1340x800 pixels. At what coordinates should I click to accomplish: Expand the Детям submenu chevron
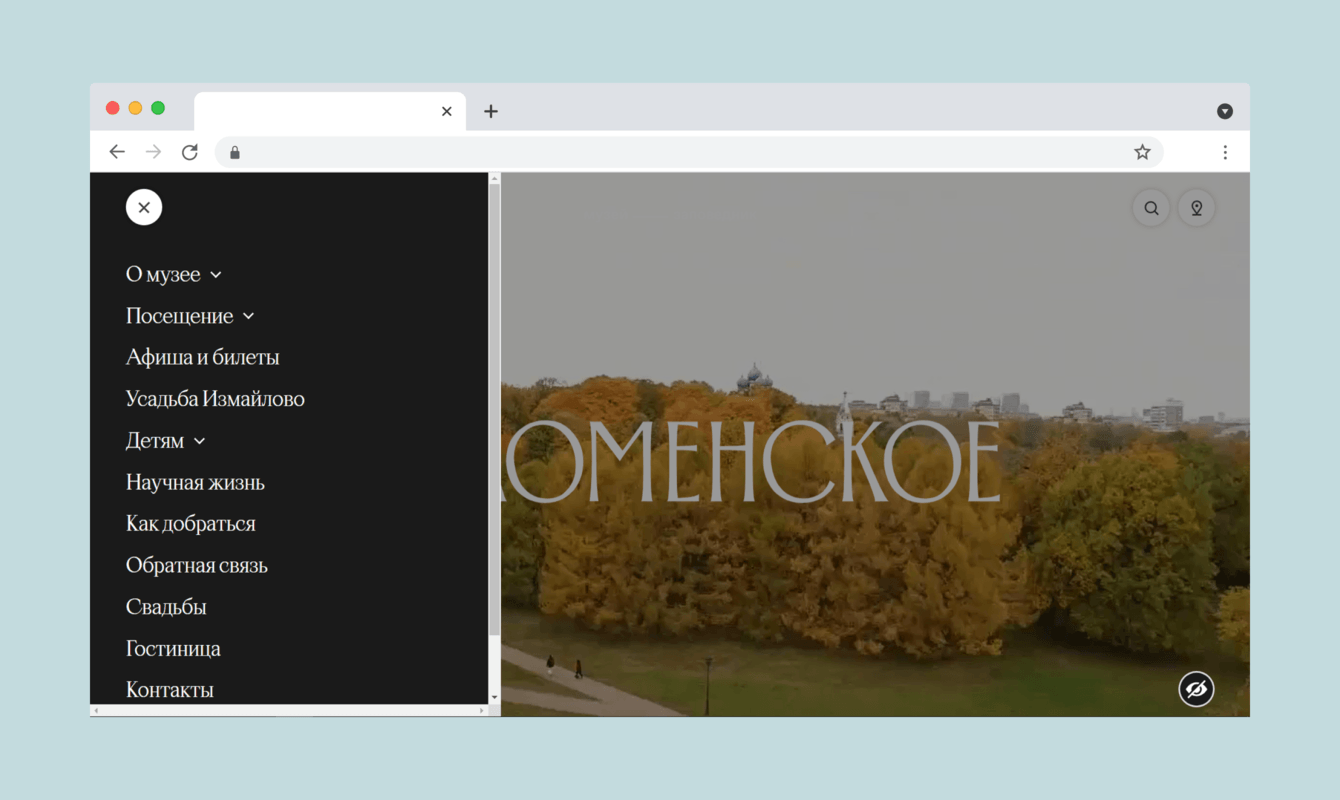(200, 441)
